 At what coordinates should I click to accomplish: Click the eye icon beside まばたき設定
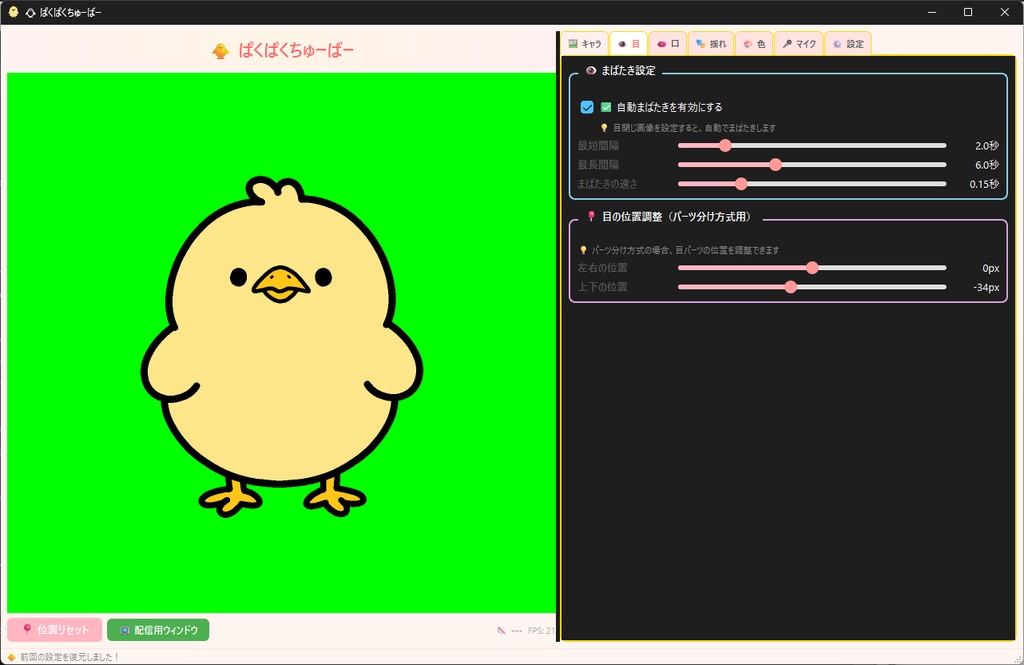coord(591,71)
